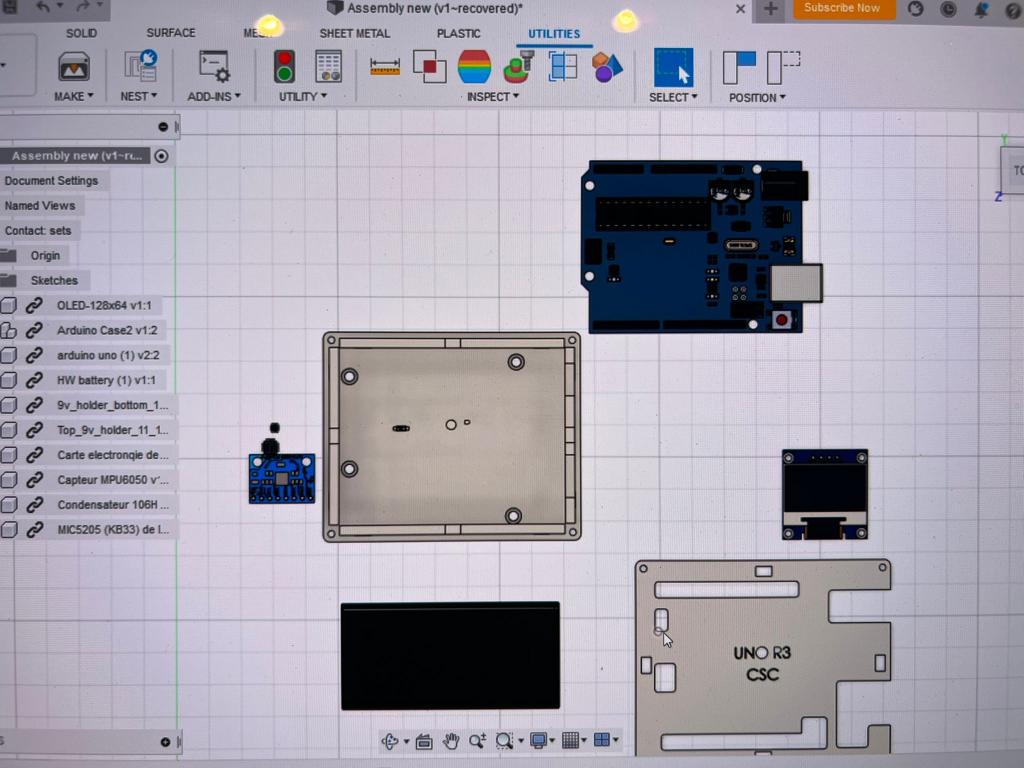Activate the Pan tool in the navigation bar
Viewport: 1024px width, 768px height.
[x=451, y=741]
